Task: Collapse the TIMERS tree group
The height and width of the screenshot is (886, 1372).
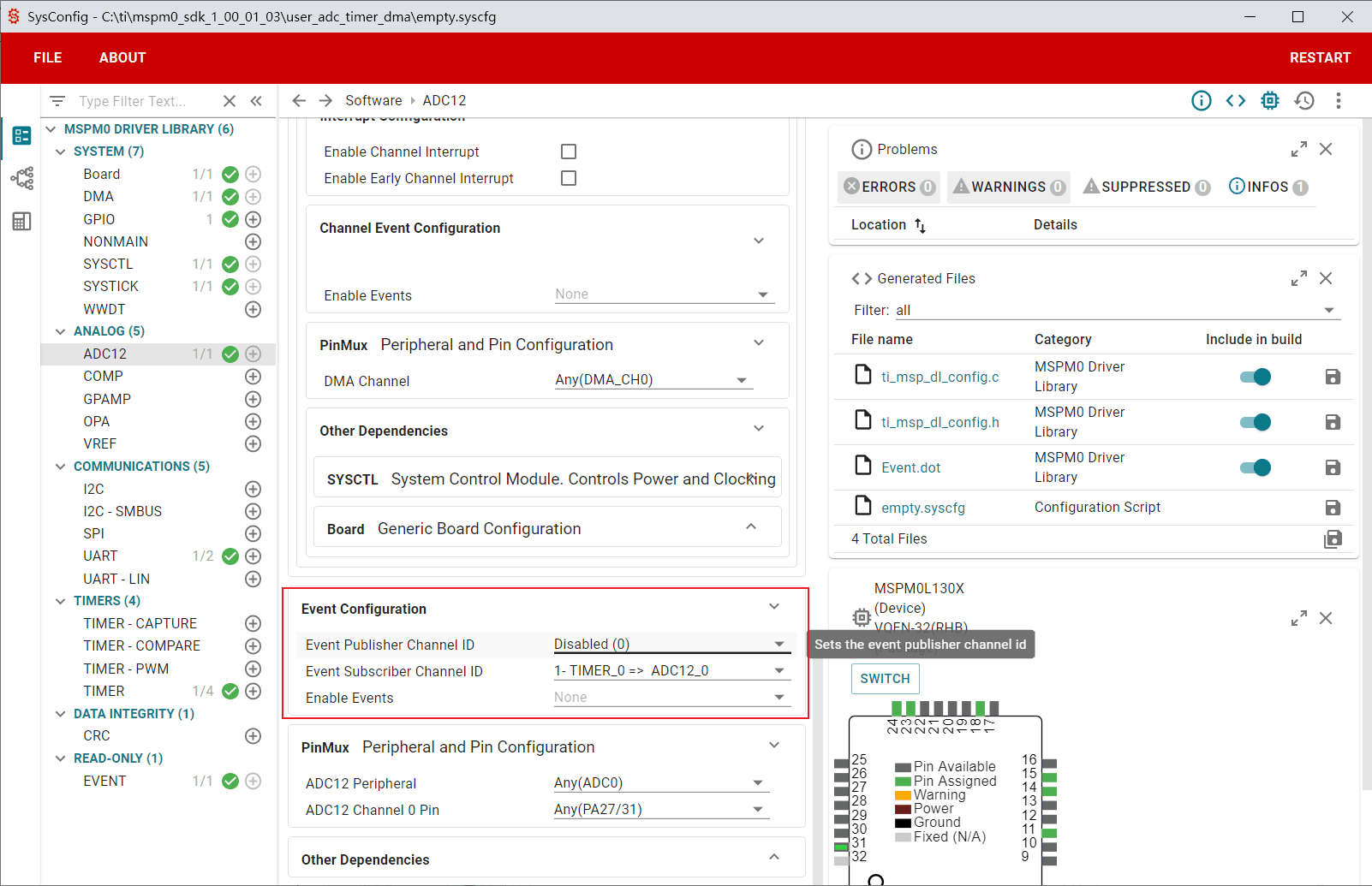Action: 60,601
